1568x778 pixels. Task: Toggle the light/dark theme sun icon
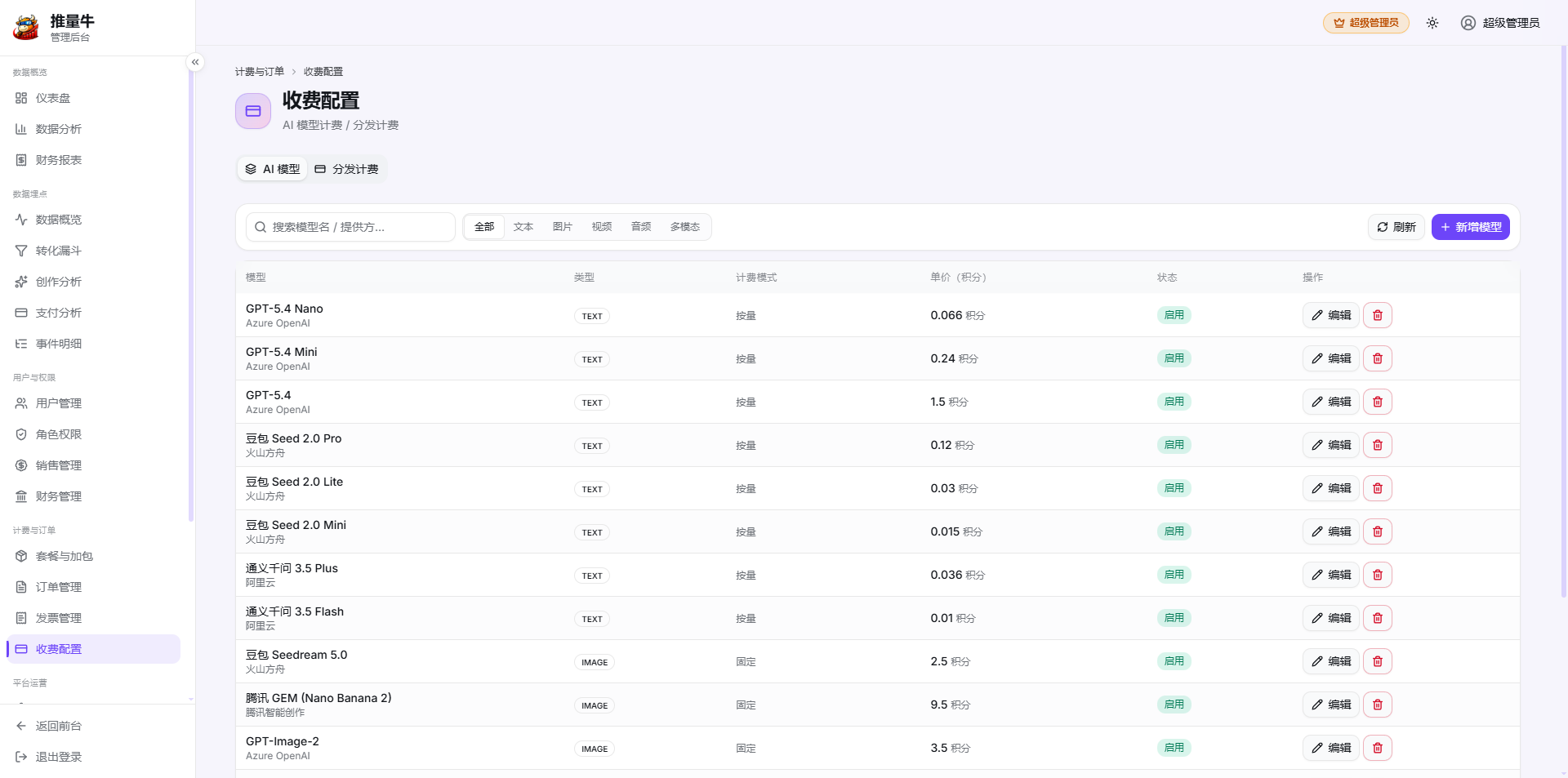tap(1432, 23)
